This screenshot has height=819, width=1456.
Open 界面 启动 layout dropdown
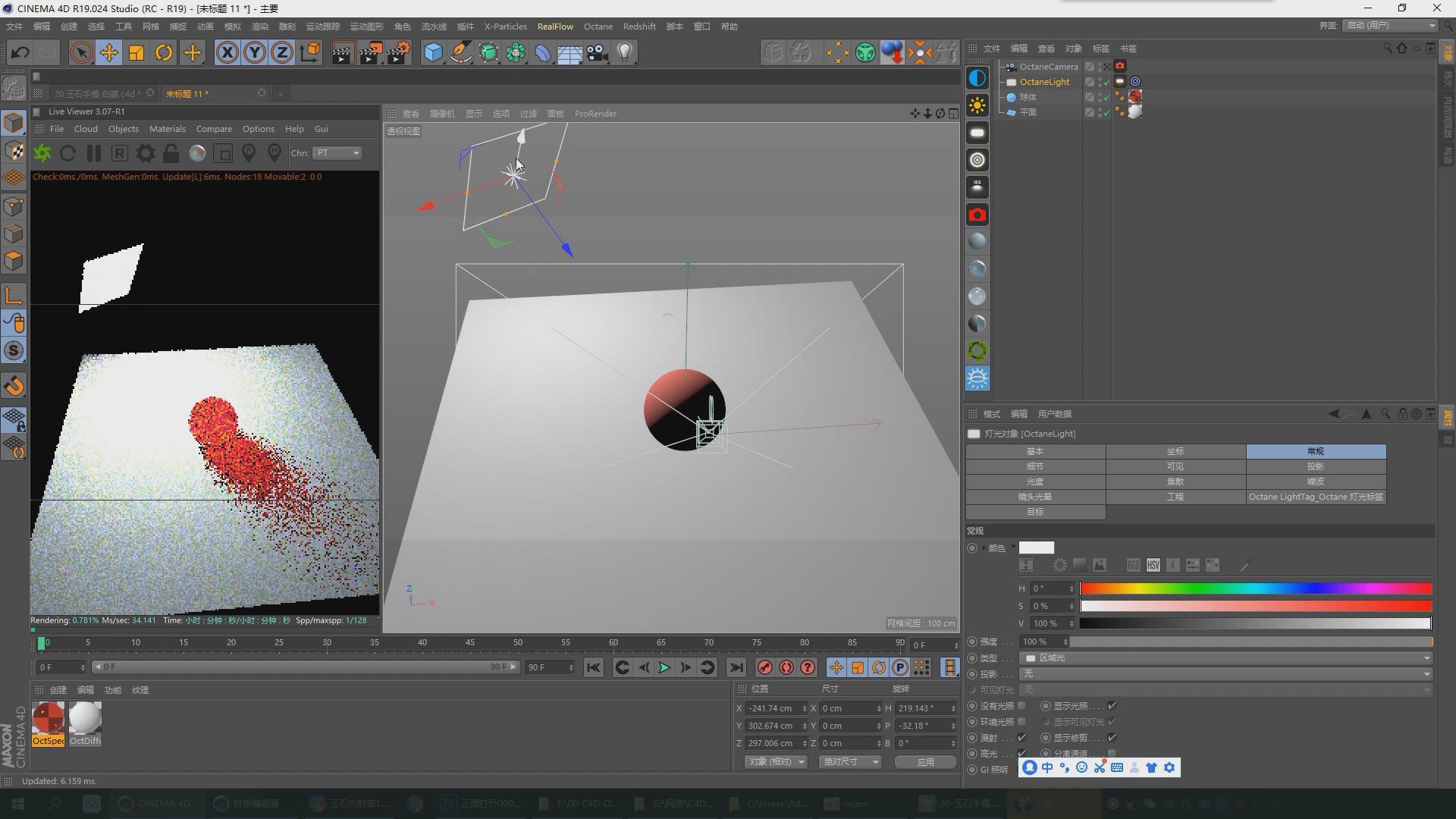[x=1389, y=25]
